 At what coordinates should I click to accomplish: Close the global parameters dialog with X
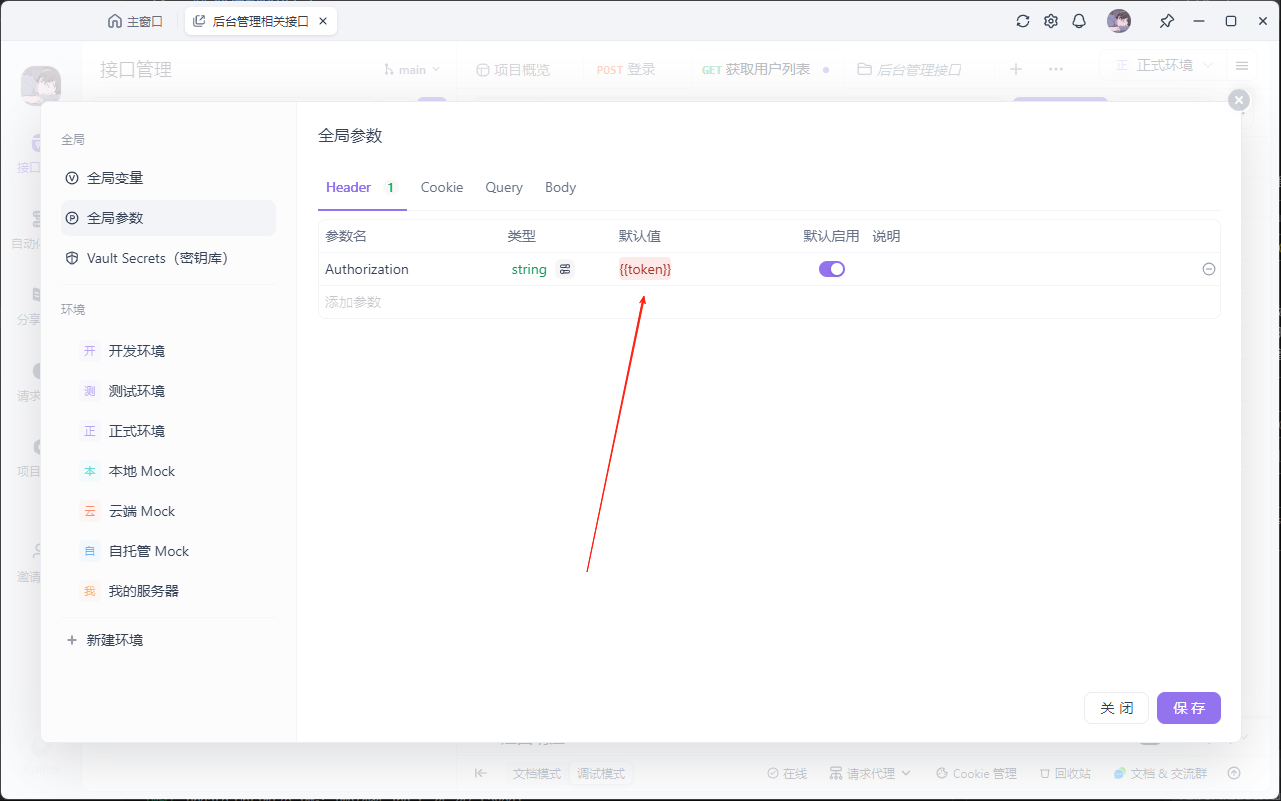point(1238,100)
